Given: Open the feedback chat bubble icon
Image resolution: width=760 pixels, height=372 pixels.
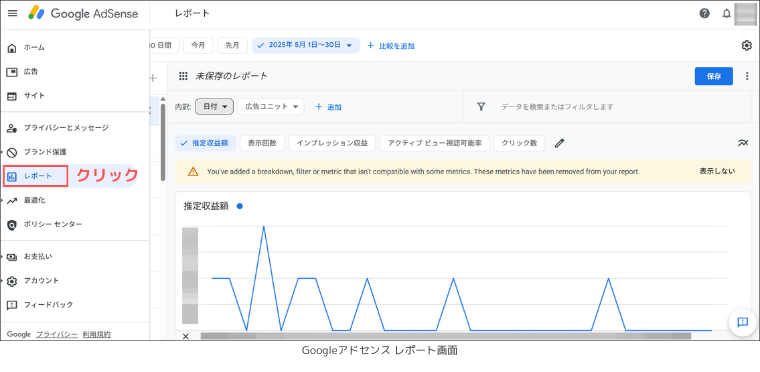Looking at the screenshot, I should (743, 322).
